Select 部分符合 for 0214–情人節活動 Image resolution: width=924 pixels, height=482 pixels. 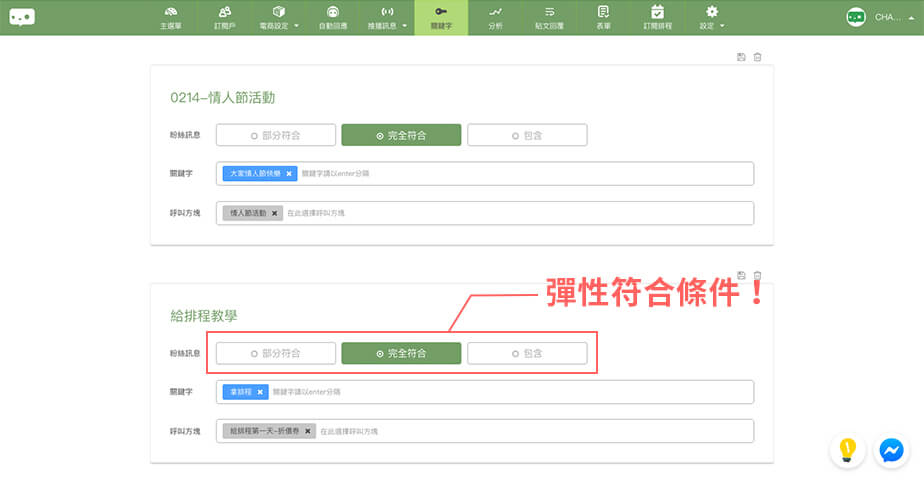point(275,135)
